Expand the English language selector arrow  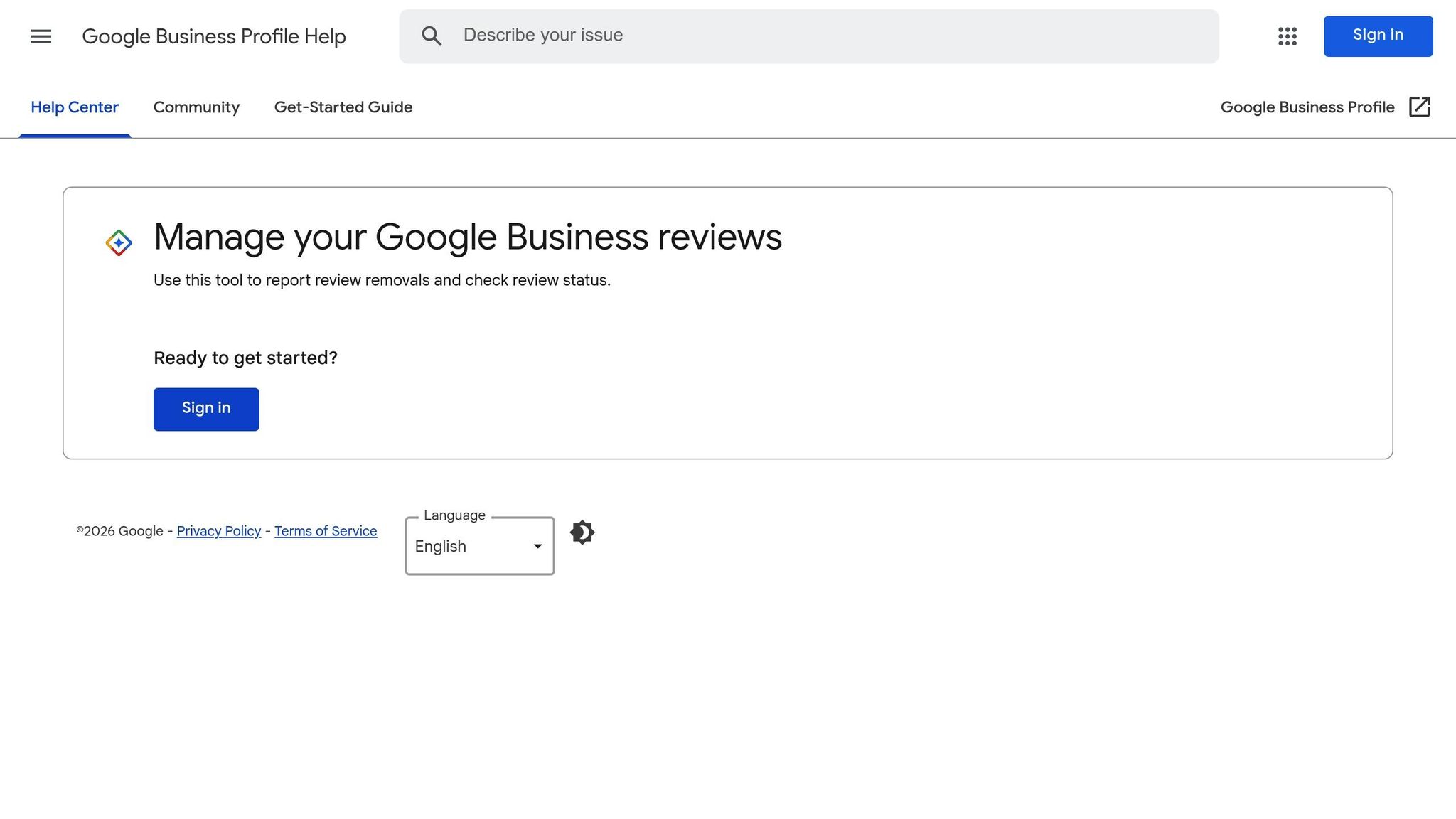click(x=537, y=546)
